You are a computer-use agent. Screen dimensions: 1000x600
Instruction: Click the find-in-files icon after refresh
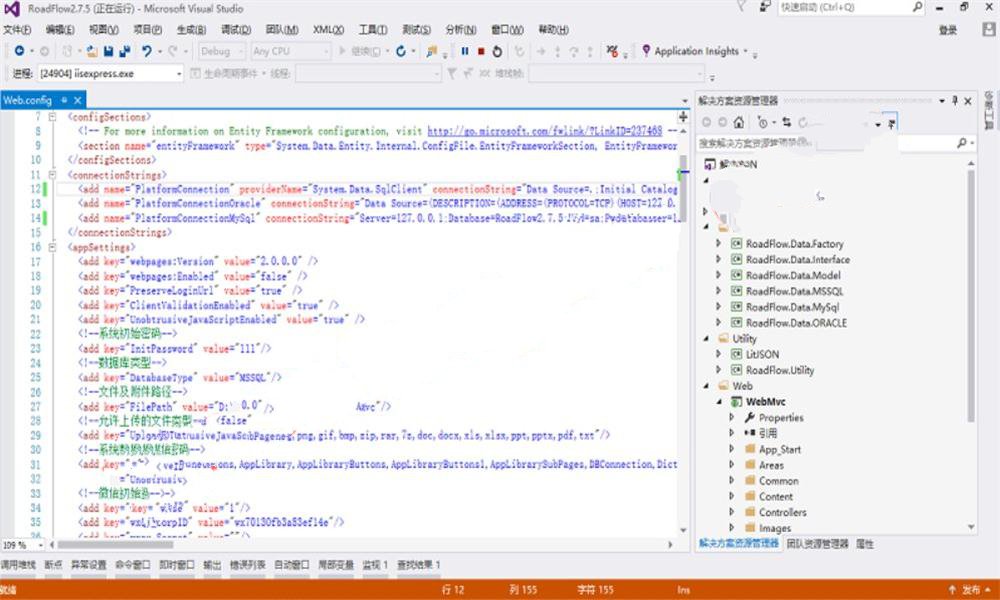(432, 51)
